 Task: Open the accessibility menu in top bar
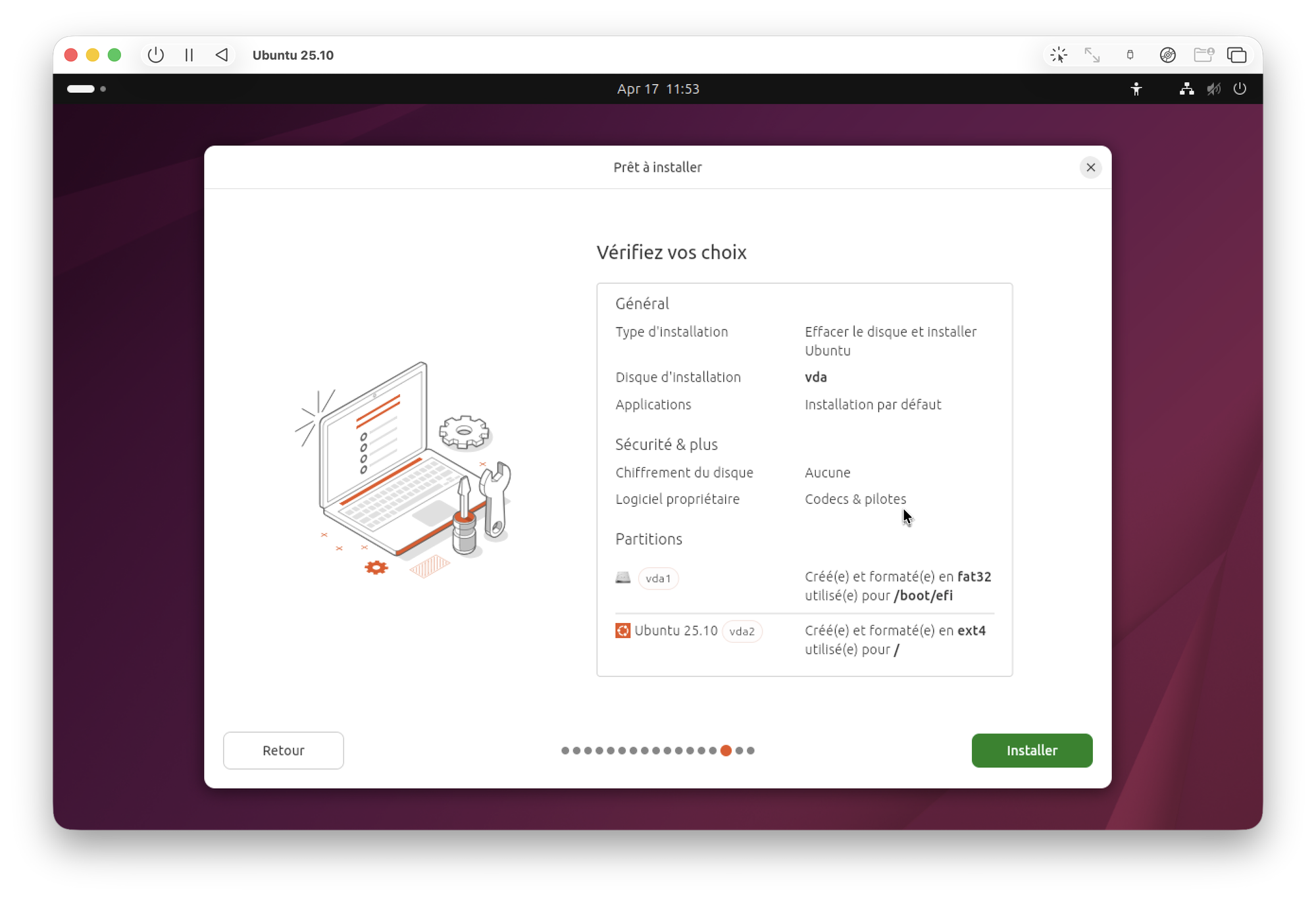click(x=1136, y=89)
